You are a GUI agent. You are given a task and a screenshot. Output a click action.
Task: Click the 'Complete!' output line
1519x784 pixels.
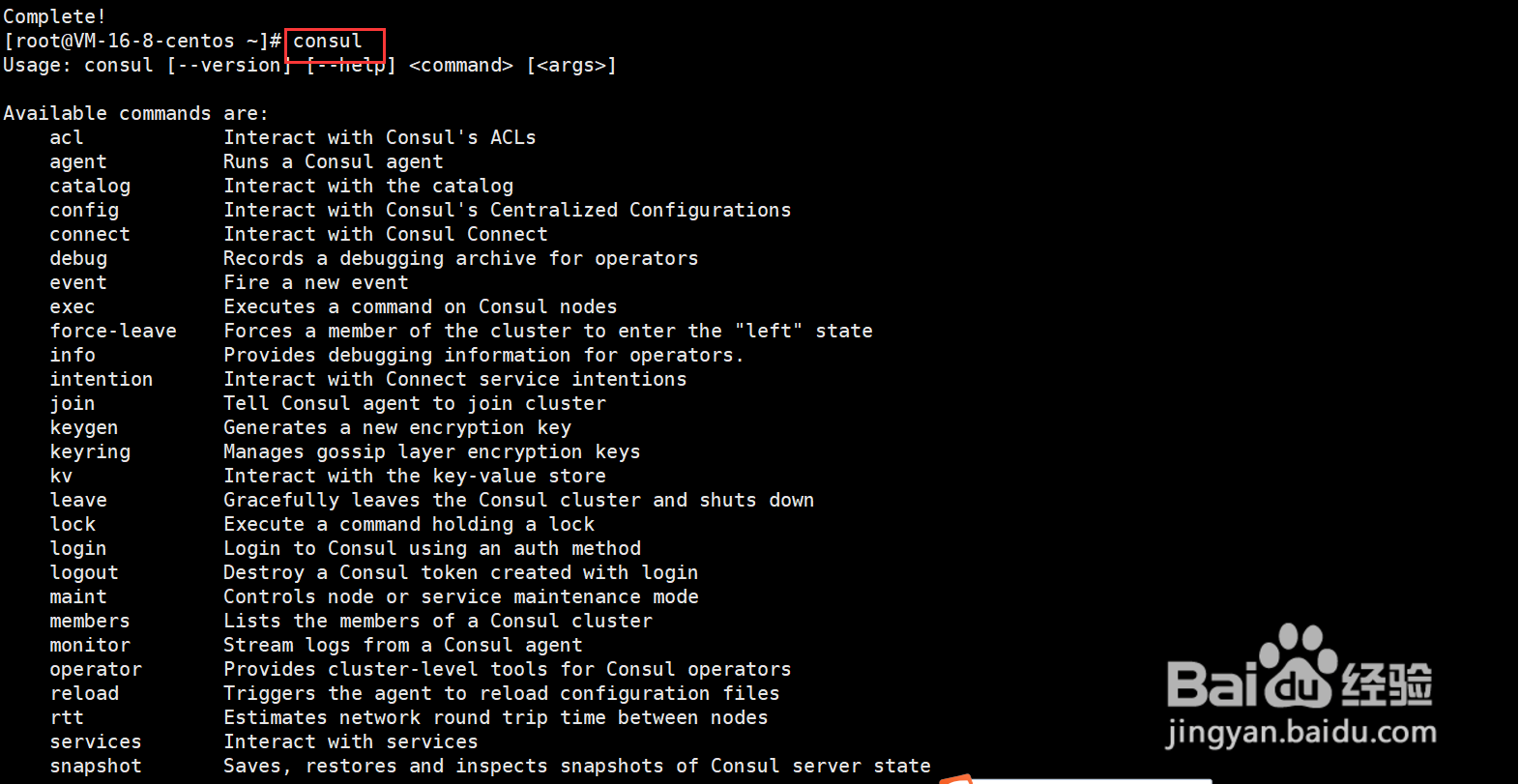click(x=55, y=16)
